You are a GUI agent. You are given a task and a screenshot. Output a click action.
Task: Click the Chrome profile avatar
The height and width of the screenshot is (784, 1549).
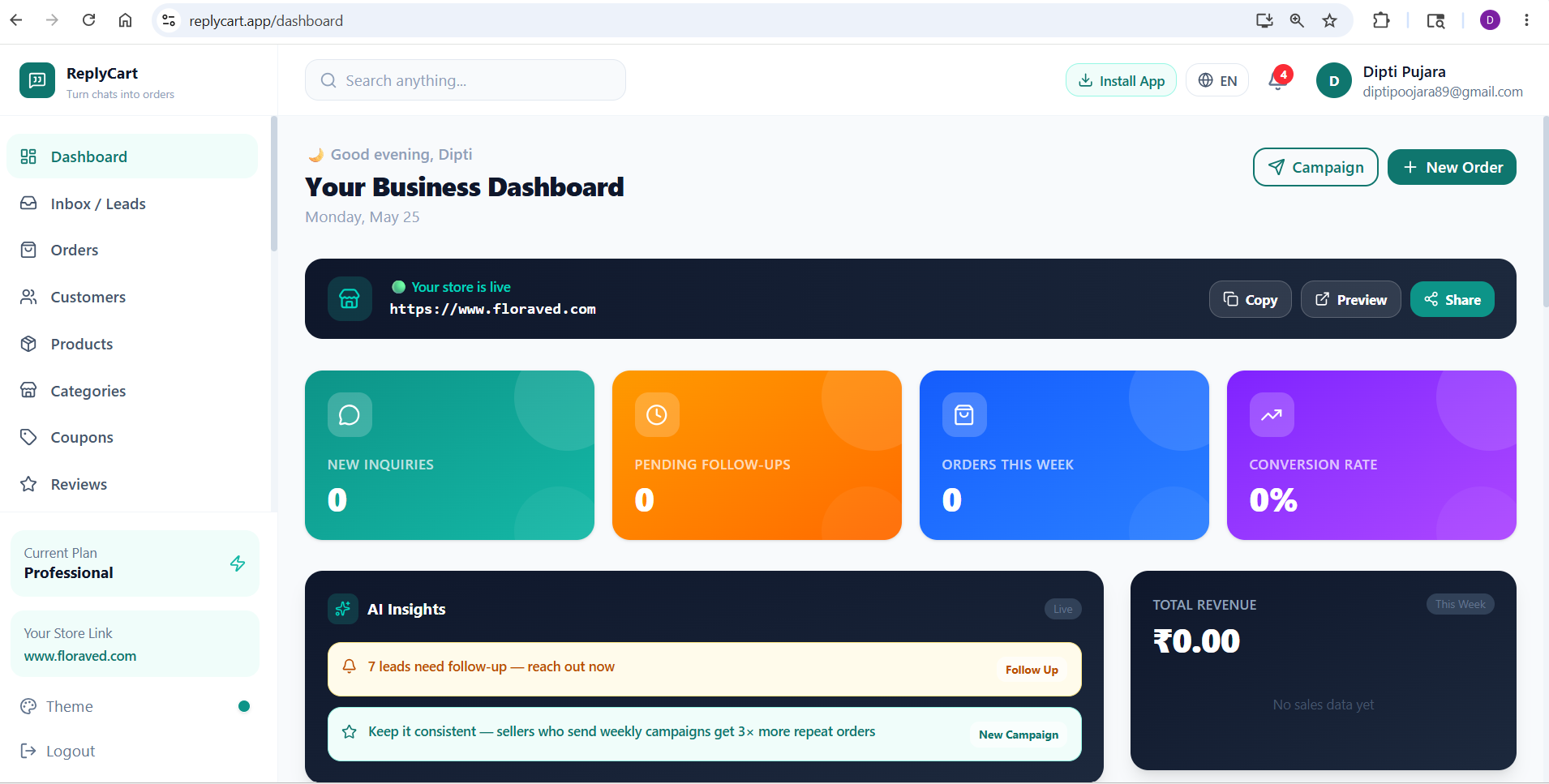coord(1490,20)
